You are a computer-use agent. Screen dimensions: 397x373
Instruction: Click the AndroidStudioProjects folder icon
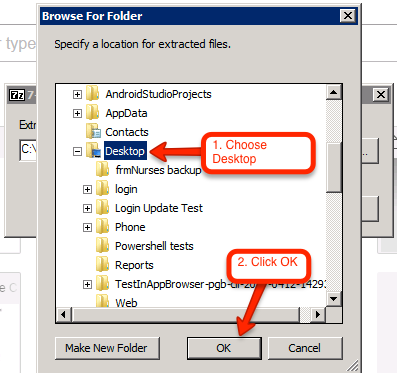[92, 94]
